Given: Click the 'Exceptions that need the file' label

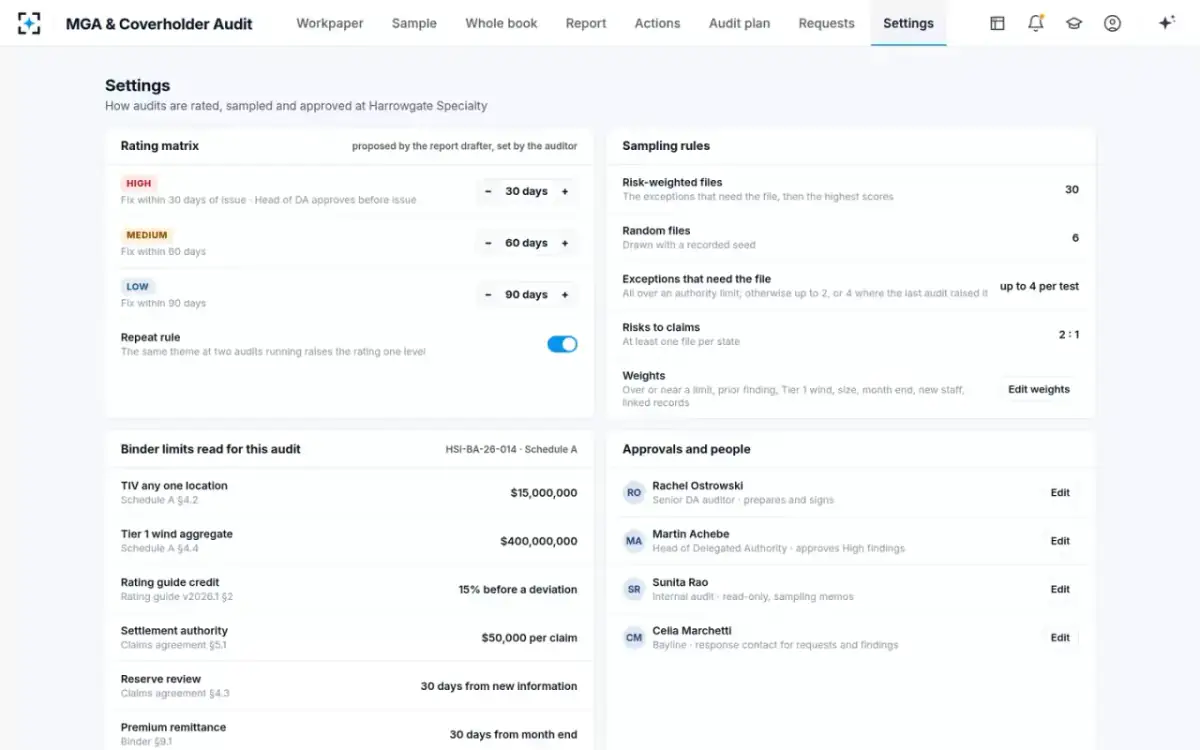Looking at the screenshot, I should click(x=697, y=279).
